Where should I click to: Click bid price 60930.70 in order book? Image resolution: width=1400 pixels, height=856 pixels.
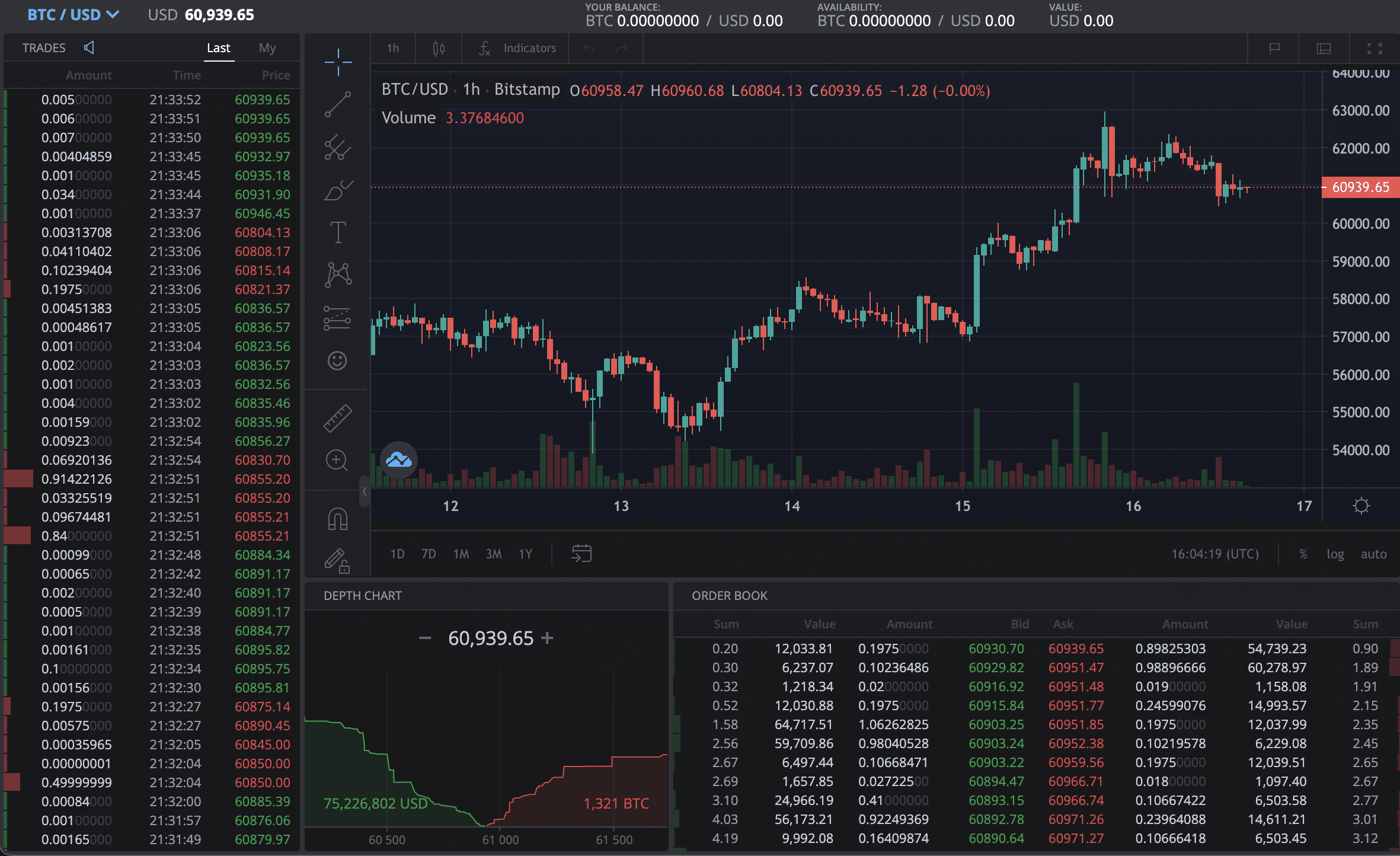[996, 649]
